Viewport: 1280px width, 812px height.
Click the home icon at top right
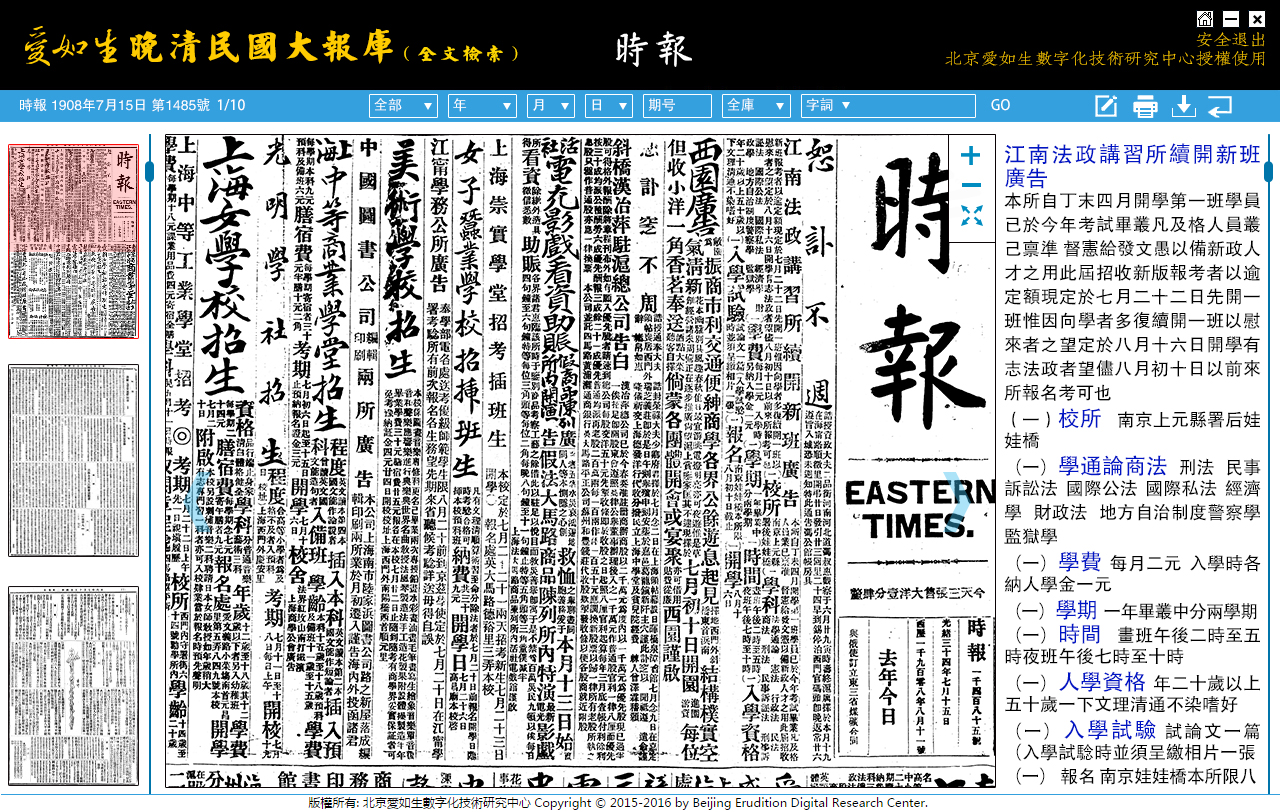click(x=1207, y=17)
